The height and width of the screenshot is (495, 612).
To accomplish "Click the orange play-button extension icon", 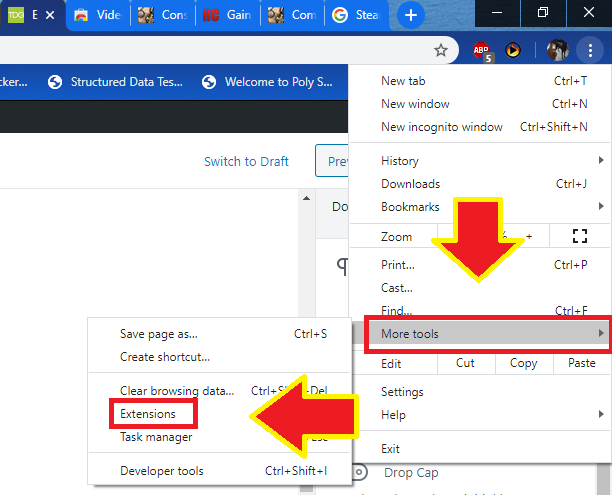I will pos(512,50).
